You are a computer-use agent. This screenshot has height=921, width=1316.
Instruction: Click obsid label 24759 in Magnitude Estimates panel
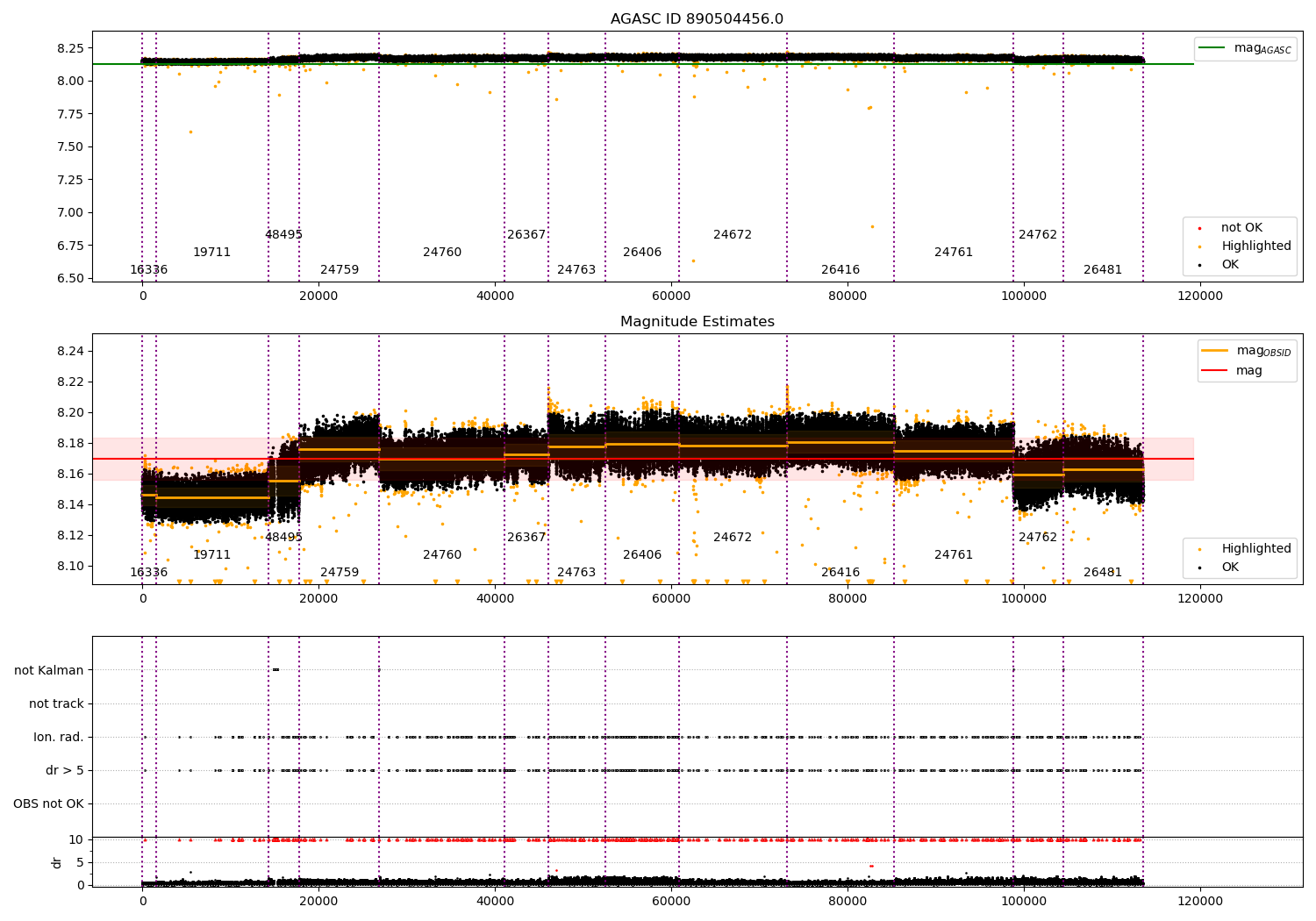pos(340,573)
